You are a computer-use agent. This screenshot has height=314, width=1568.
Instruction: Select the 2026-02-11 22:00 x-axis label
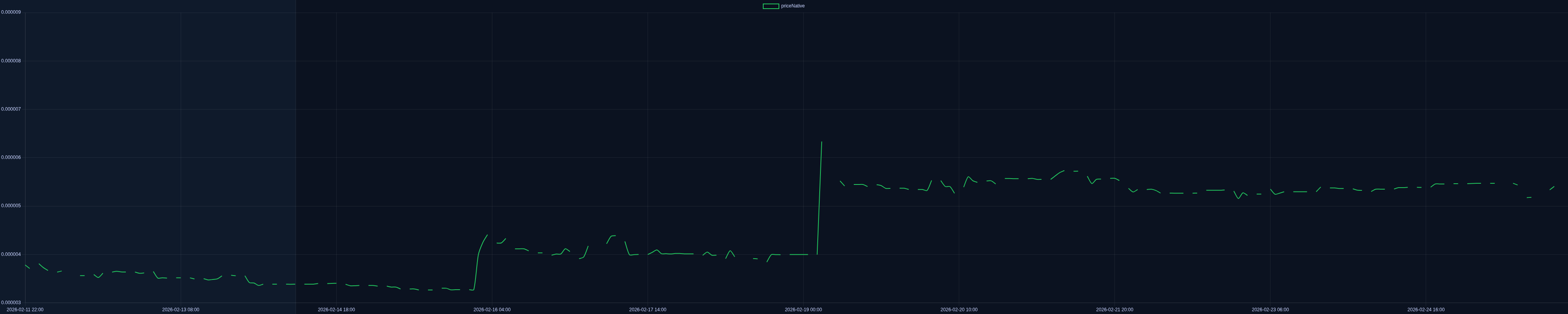click(25, 310)
